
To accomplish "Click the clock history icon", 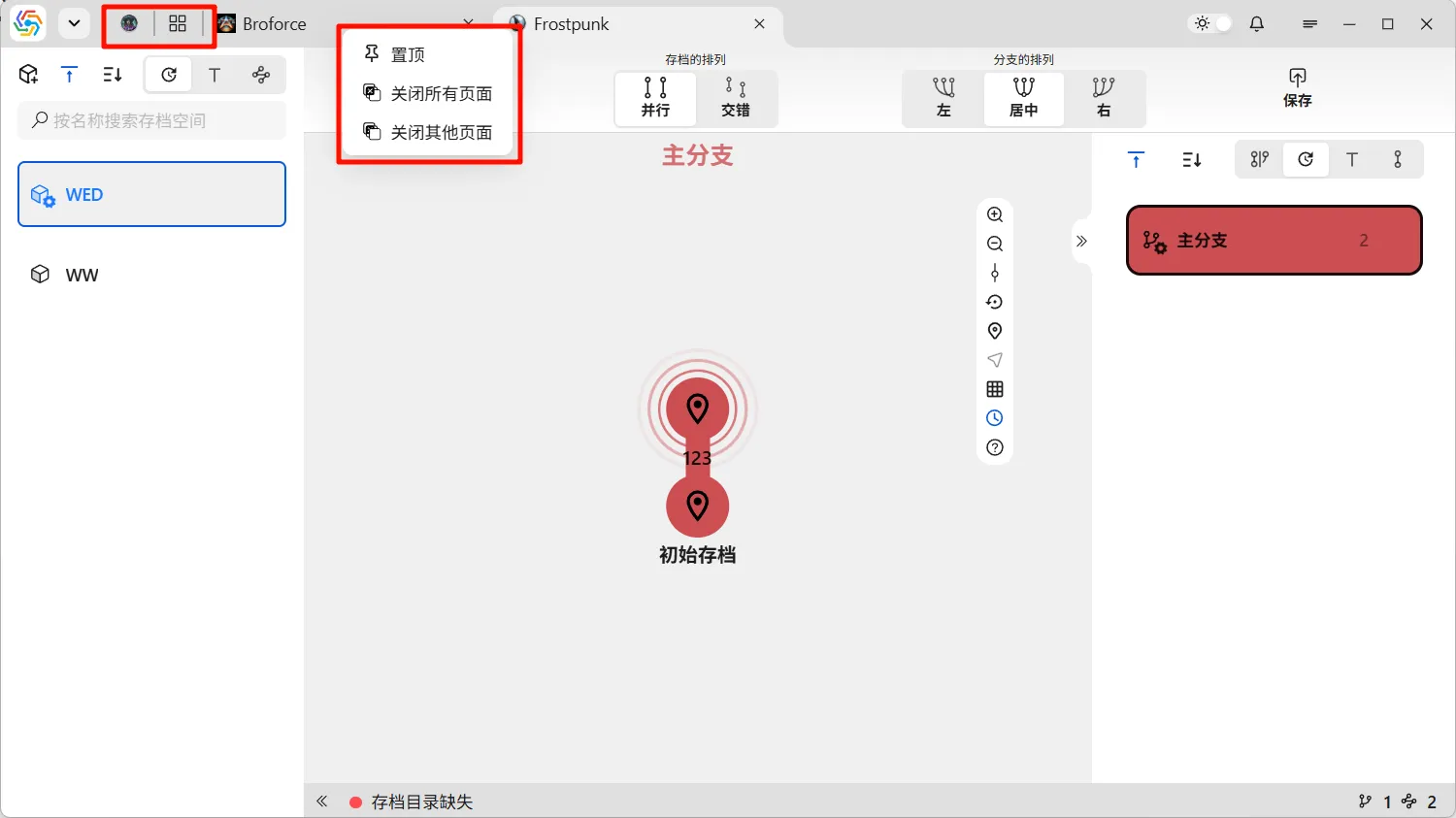I will 995,418.
